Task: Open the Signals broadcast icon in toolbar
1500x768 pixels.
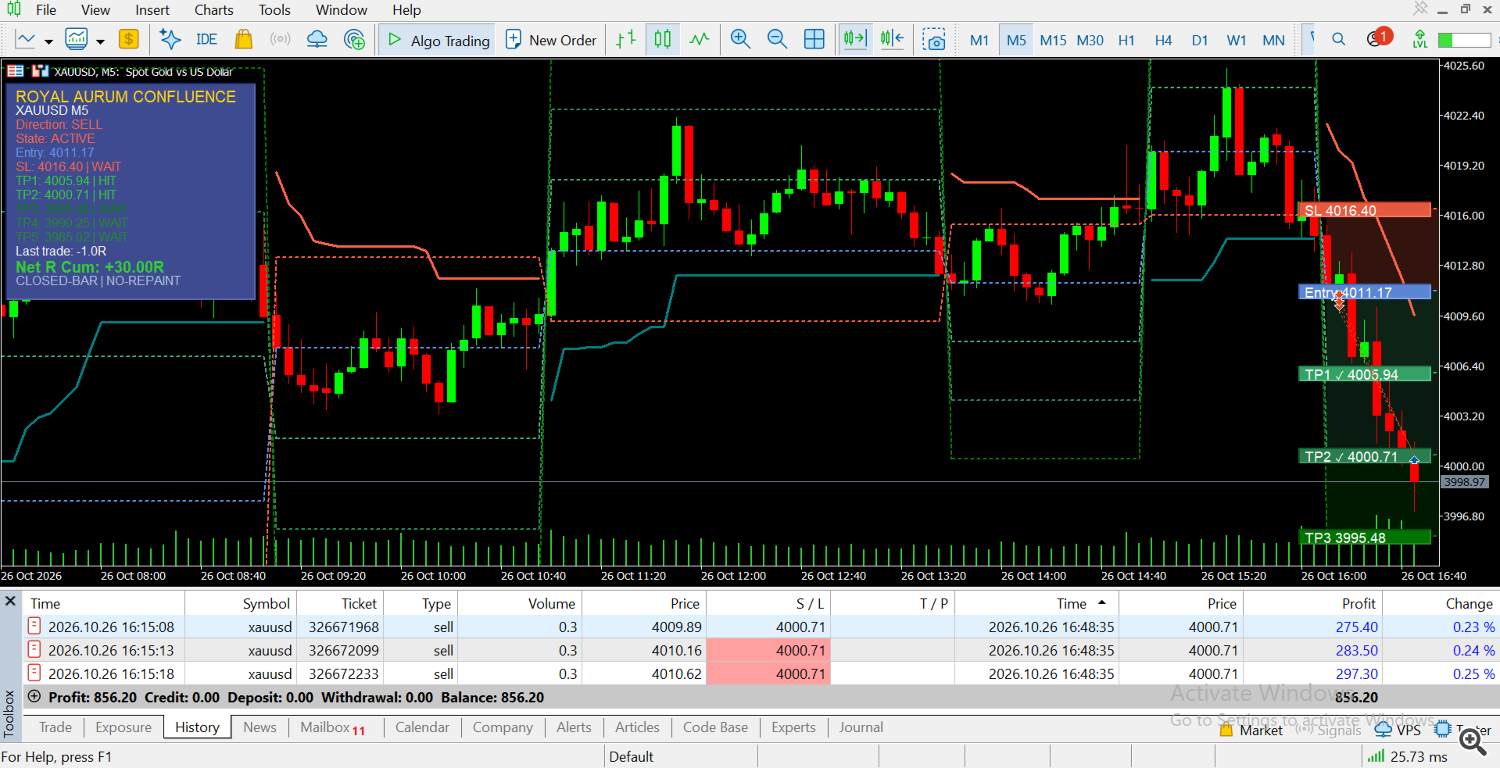Action: (280, 40)
